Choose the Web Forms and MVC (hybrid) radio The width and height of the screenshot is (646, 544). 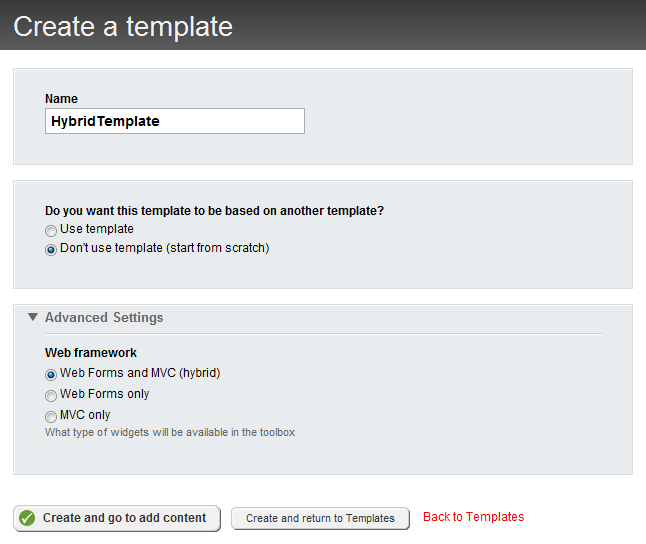[51, 374]
